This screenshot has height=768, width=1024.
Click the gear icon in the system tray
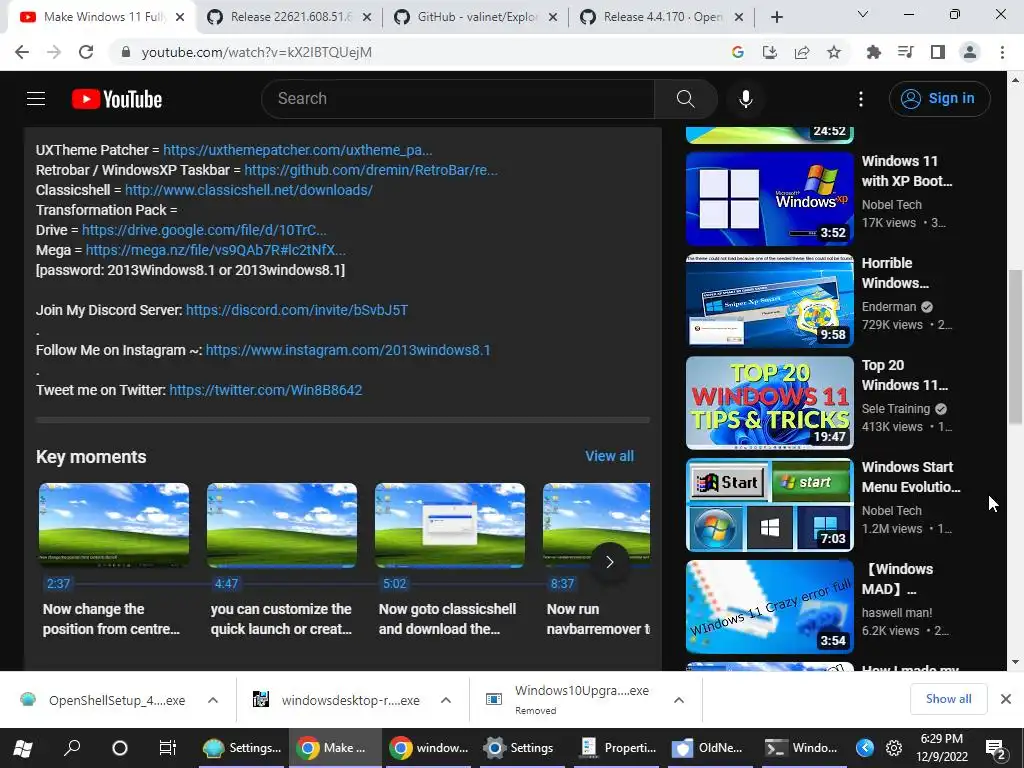click(893, 748)
